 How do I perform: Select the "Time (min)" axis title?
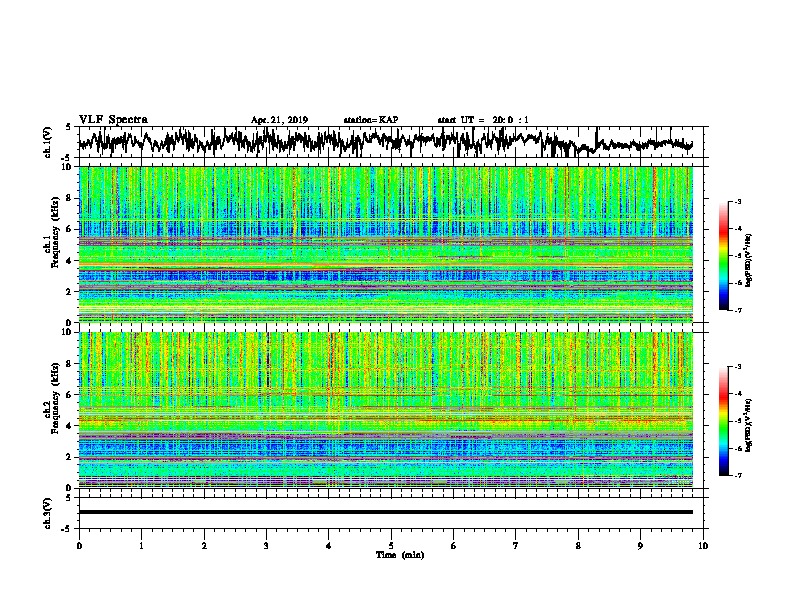click(x=400, y=555)
